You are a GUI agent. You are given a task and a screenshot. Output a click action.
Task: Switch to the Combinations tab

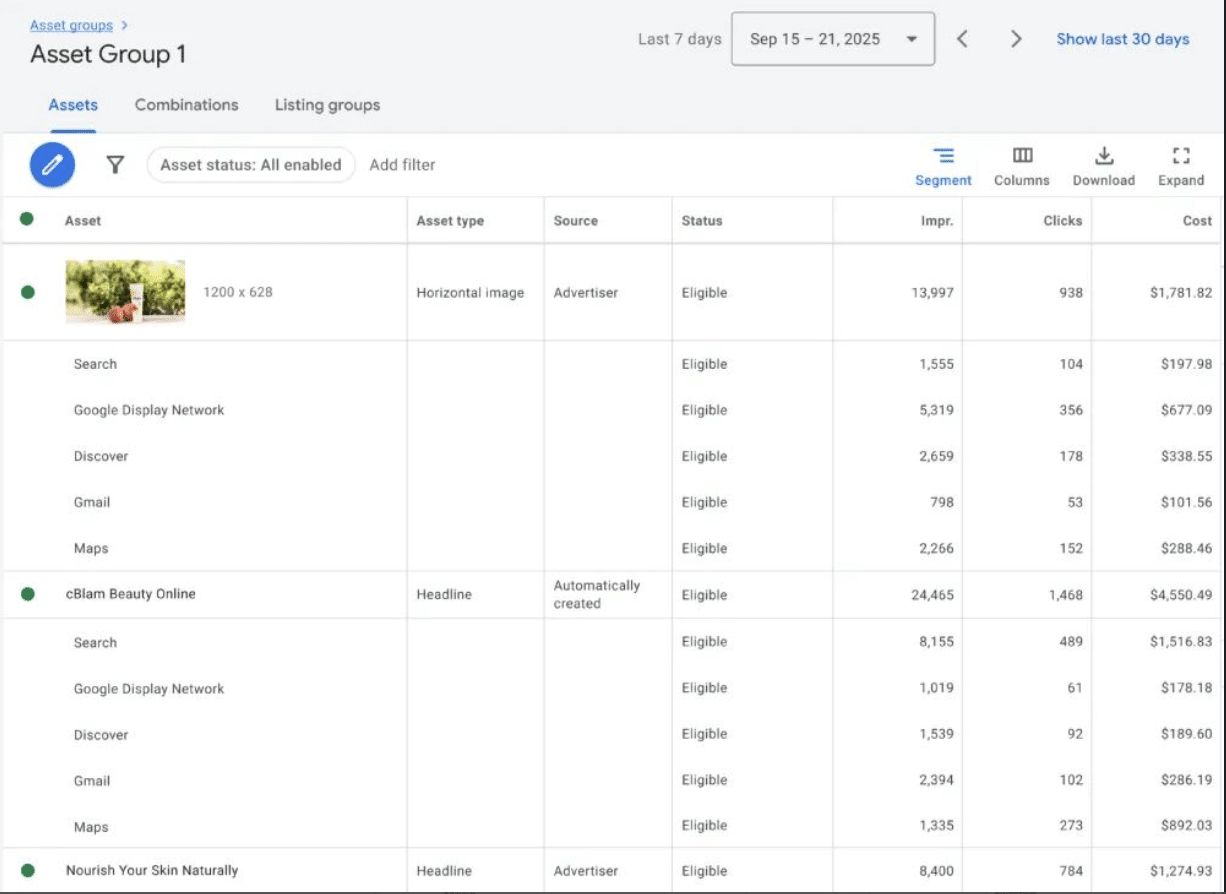[x=186, y=104]
